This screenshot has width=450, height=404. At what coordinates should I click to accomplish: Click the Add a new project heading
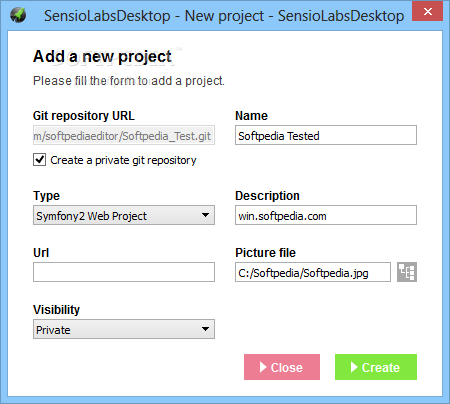coord(102,56)
